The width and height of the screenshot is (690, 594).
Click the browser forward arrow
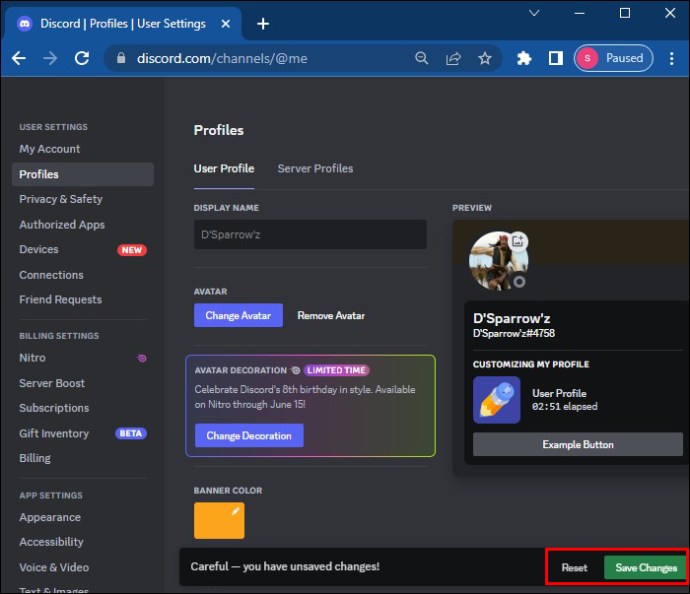pos(50,58)
